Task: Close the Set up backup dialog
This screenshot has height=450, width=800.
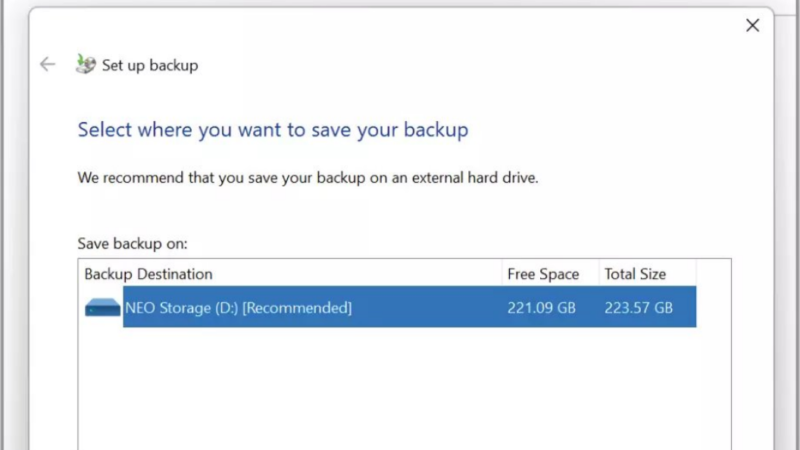Action: pyautogui.click(x=752, y=25)
